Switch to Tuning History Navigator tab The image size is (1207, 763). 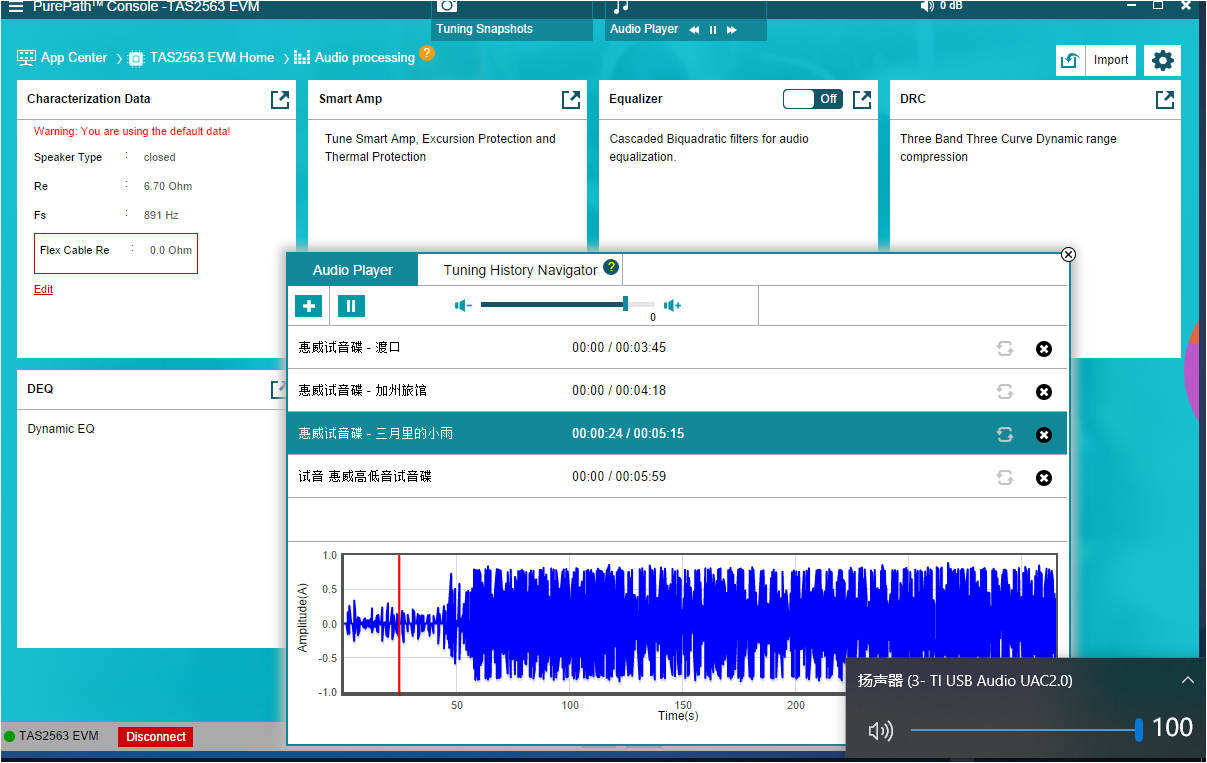[520, 270]
